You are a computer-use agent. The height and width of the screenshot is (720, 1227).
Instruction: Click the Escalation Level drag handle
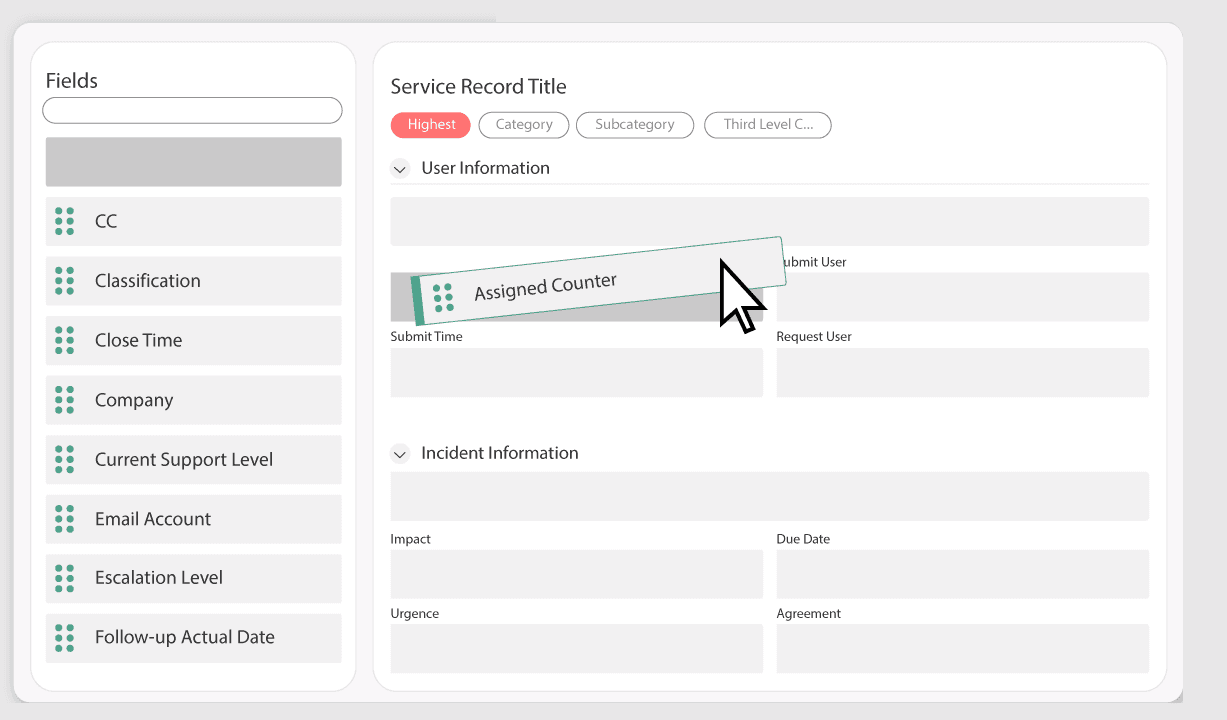65,578
